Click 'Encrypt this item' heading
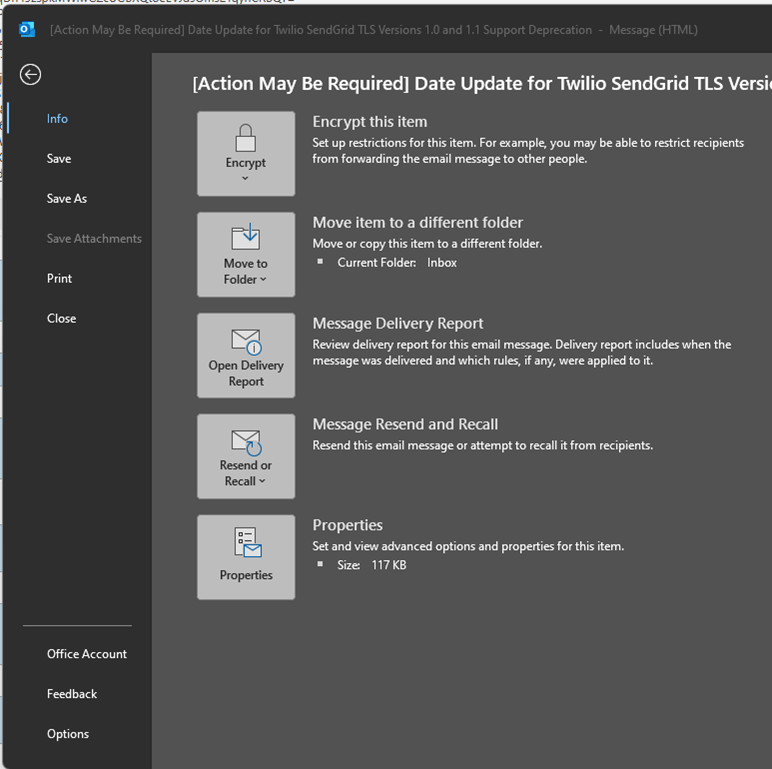Viewport: 772px width, 769px height. click(x=370, y=122)
